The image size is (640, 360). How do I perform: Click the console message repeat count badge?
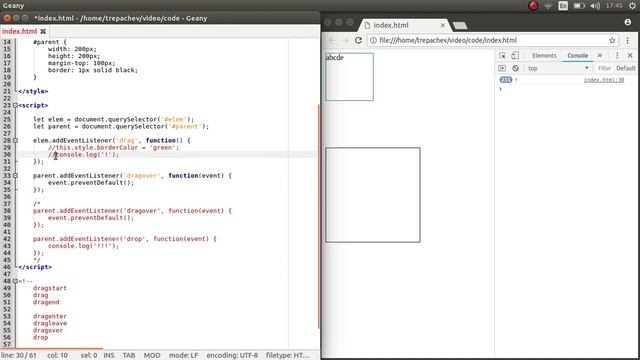click(x=506, y=80)
